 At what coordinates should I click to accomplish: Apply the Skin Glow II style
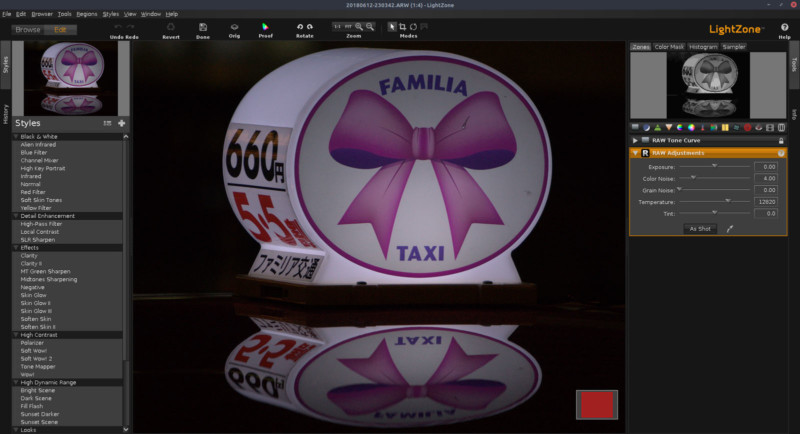point(36,303)
